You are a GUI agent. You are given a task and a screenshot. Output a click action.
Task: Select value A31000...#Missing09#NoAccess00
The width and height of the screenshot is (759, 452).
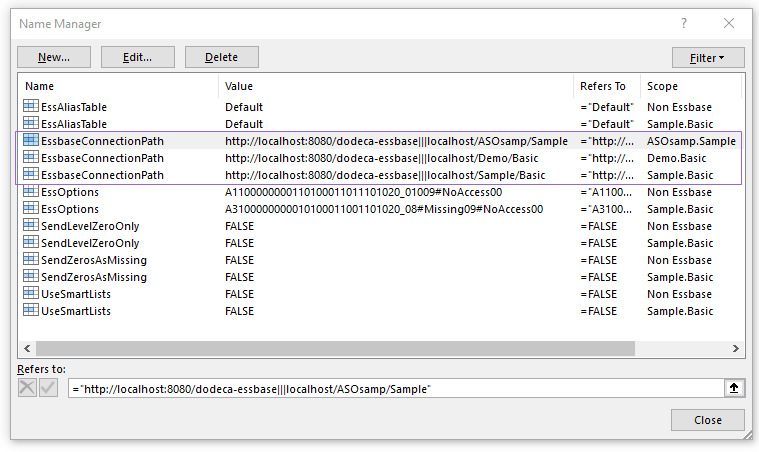click(384, 209)
